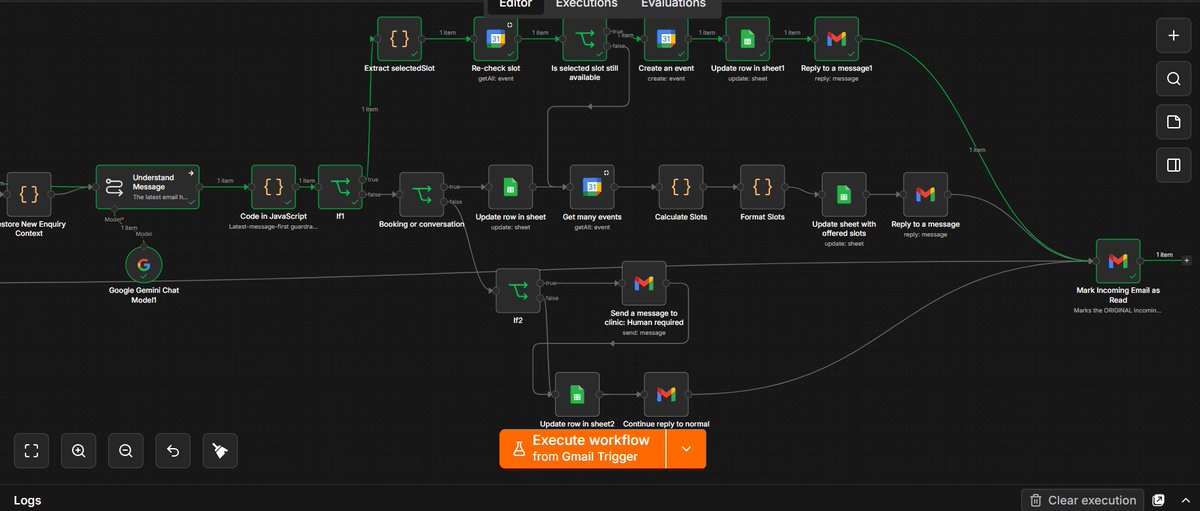
Task: Open the Re-check slot calendar node
Action: click(x=495, y=39)
